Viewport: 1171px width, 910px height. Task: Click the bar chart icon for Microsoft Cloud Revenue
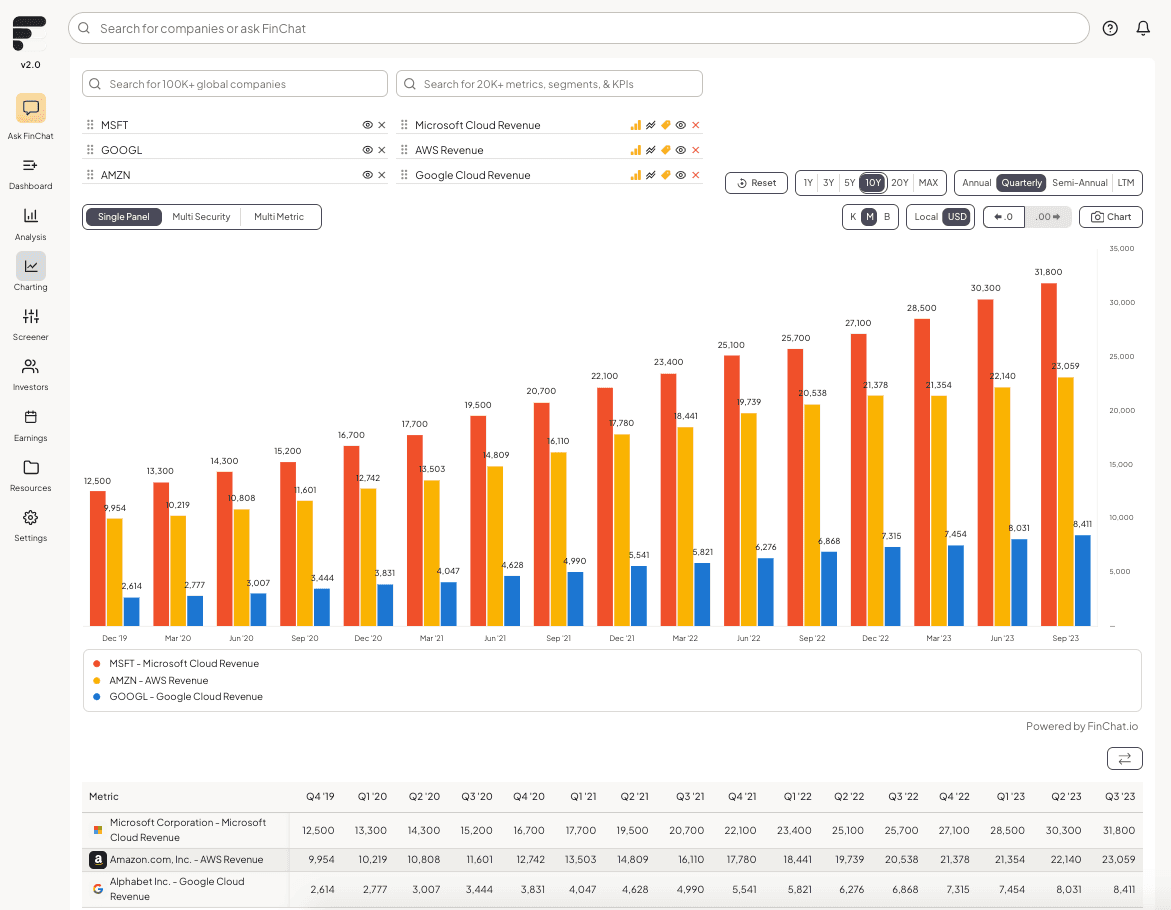pyautogui.click(x=636, y=125)
